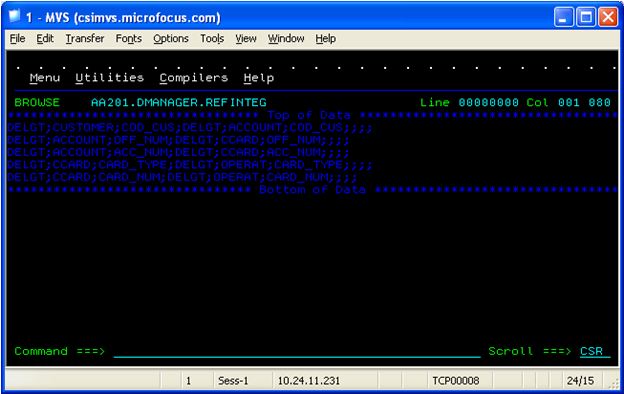This screenshot has height=394, width=624.
Task: Select Compilers in ISPF action bar
Action: [x=194, y=78]
